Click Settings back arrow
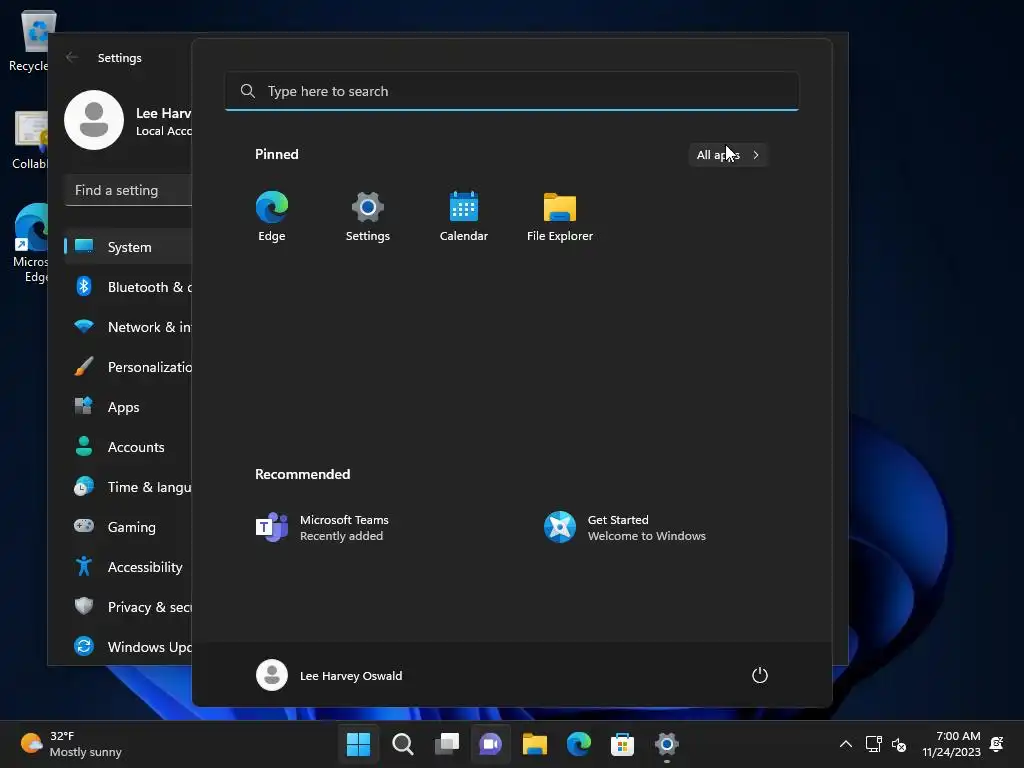This screenshot has width=1024, height=768. [x=72, y=57]
